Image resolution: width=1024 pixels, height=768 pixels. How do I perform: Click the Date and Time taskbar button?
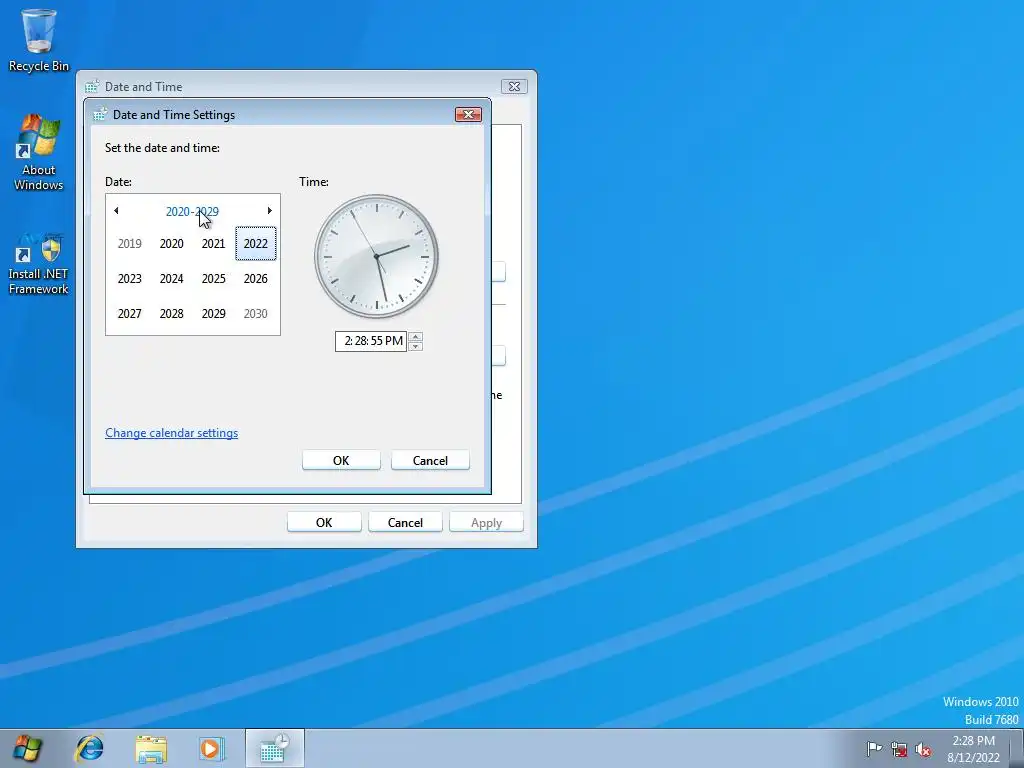pos(274,748)
